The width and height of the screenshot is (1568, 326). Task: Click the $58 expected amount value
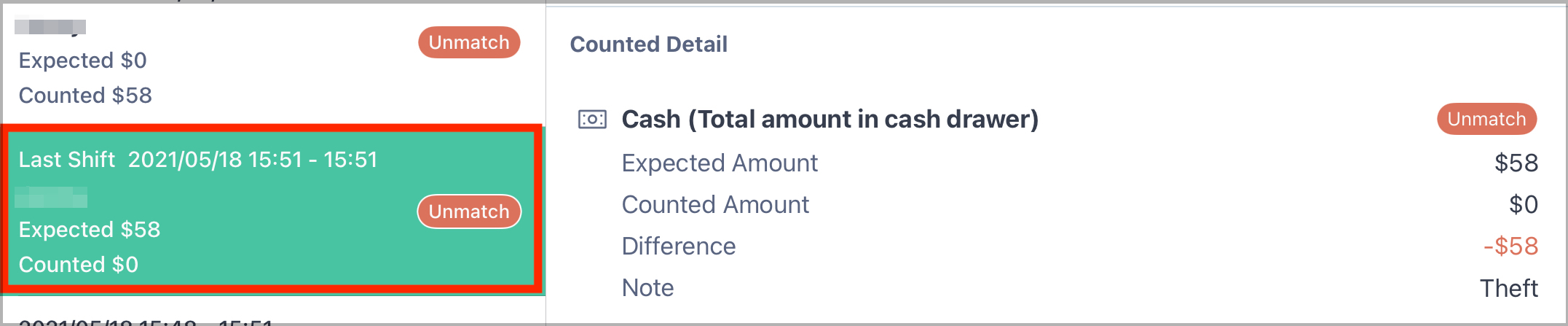(1516, 163)
